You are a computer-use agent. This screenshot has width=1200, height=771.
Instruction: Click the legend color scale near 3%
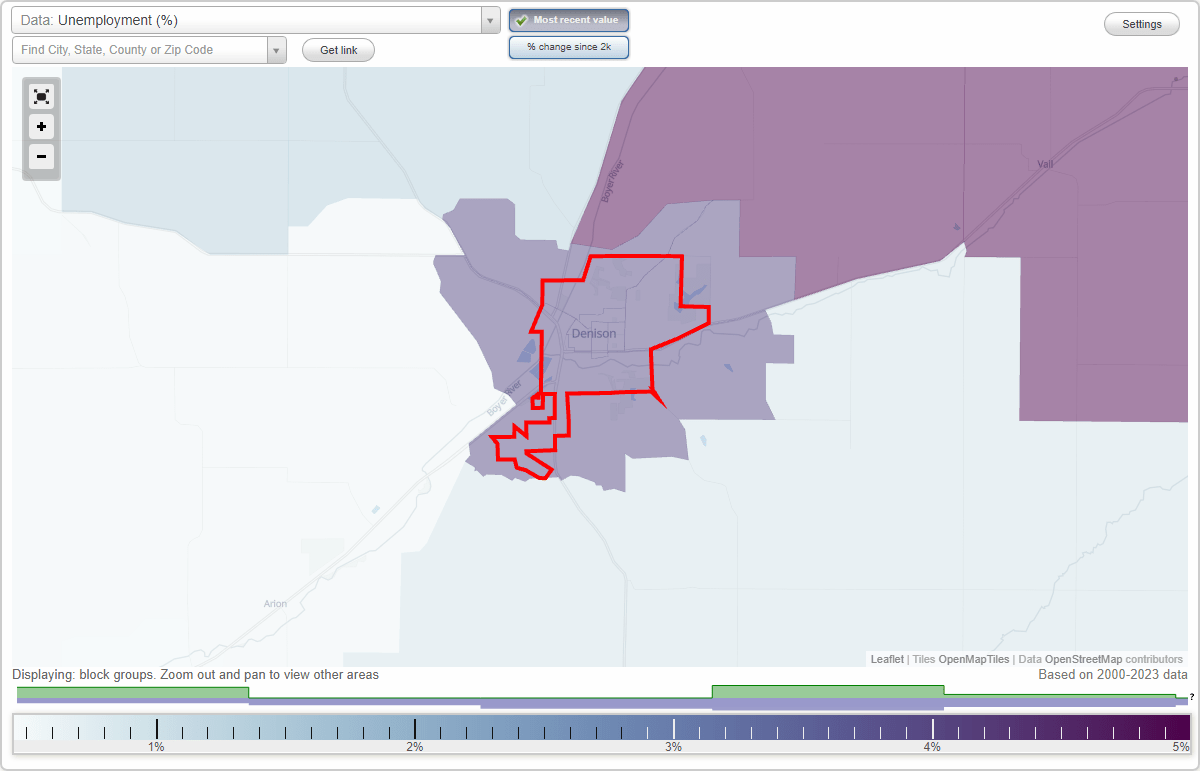click(674, 728)
